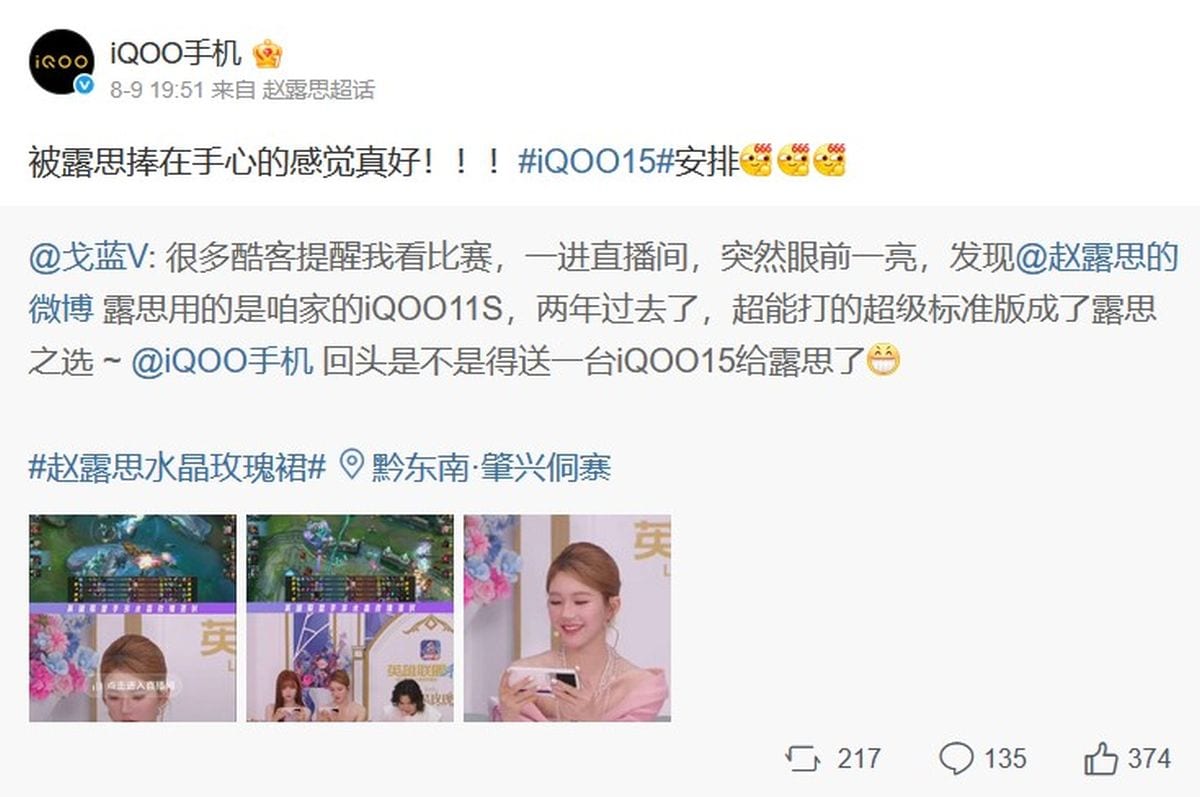Open 赵露思超话 source link
Screen dimensions: 1200x797
pyautogui.click(x=318, y=90)
